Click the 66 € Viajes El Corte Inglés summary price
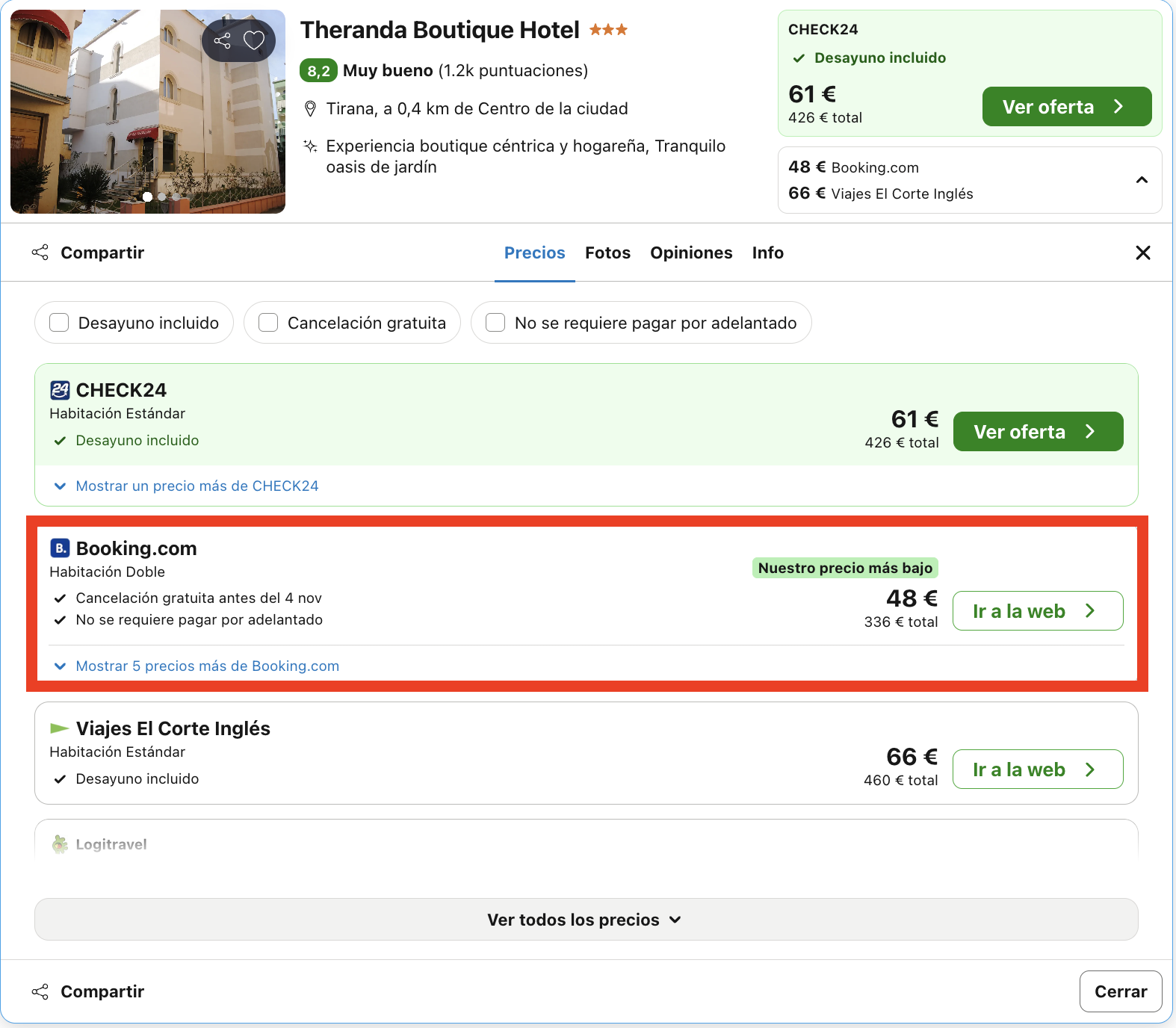Viewport: 1176px width, 1028px height. tap(881, 193)
